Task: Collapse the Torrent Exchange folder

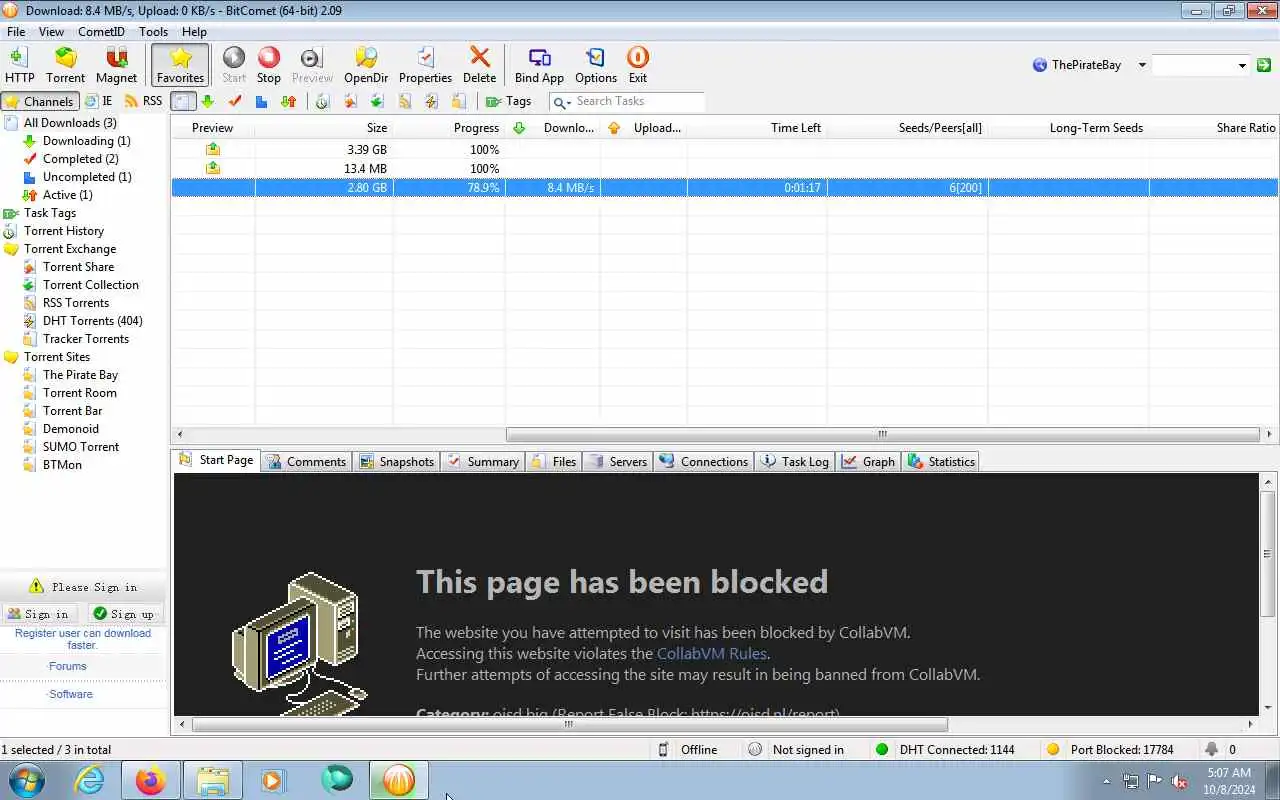Action: tap(70, 249)
